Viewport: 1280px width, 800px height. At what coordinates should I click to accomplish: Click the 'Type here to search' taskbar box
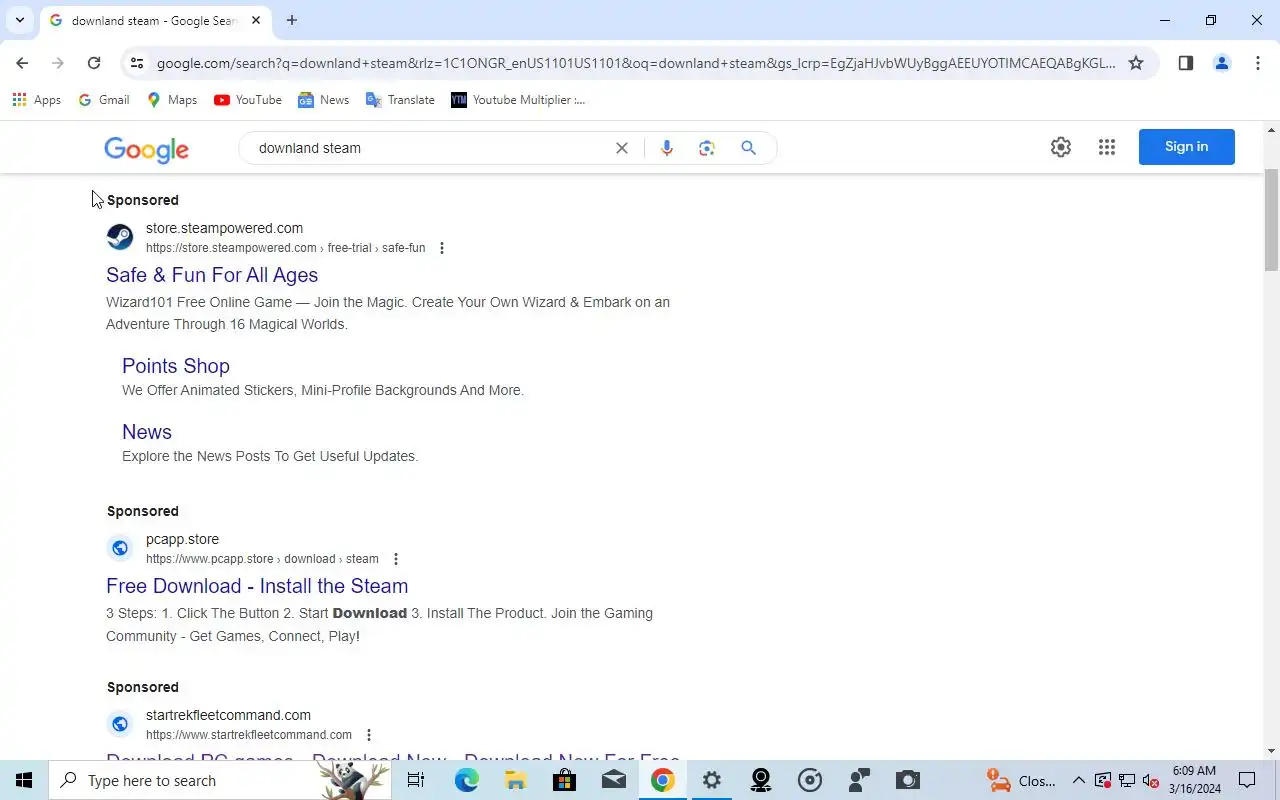click(x=220, y=780)
